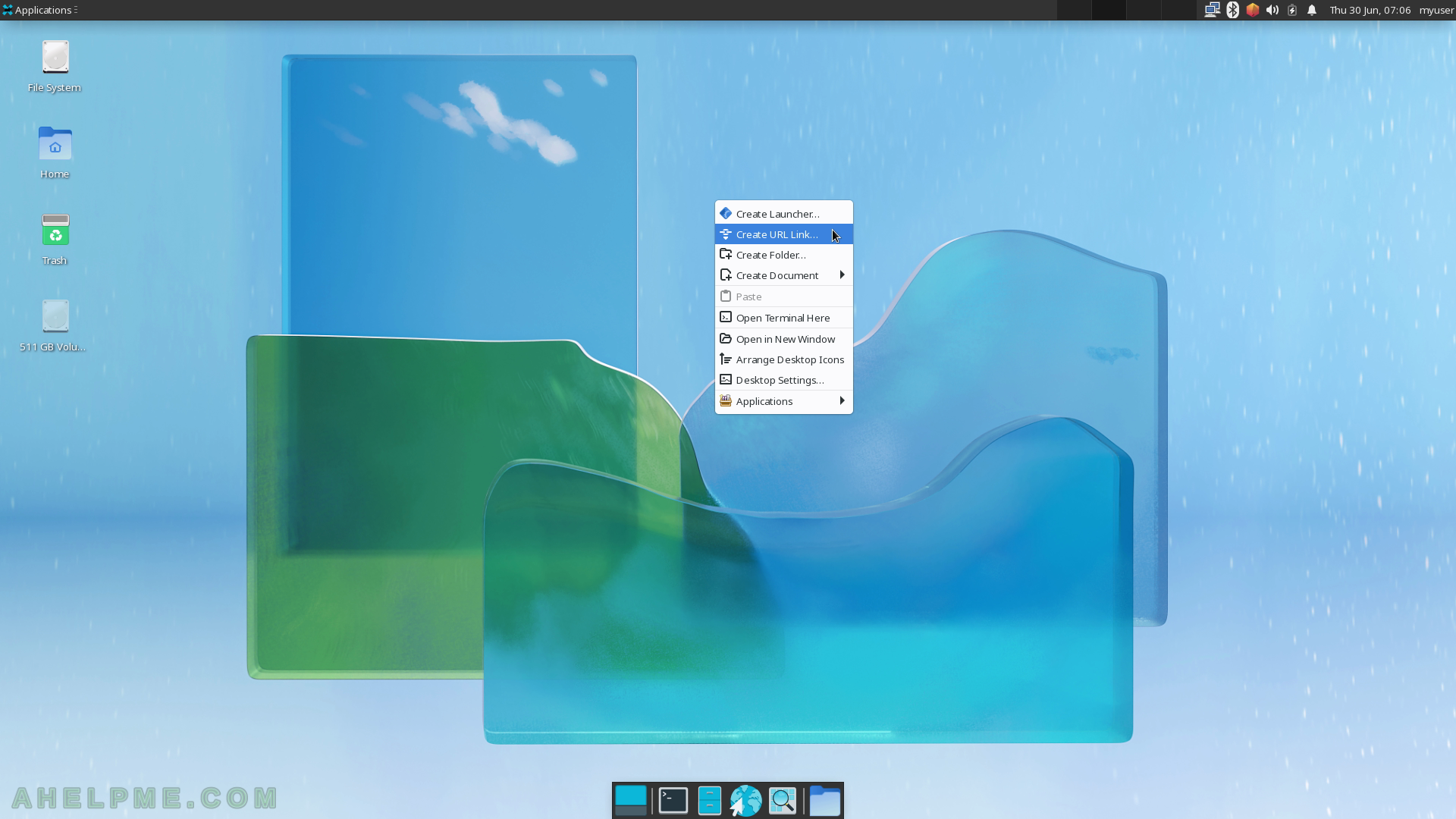The width and height of the screenshot is (1456, 819).
Task: Open the File Manager cabinet dock icon
Action: 710,801
